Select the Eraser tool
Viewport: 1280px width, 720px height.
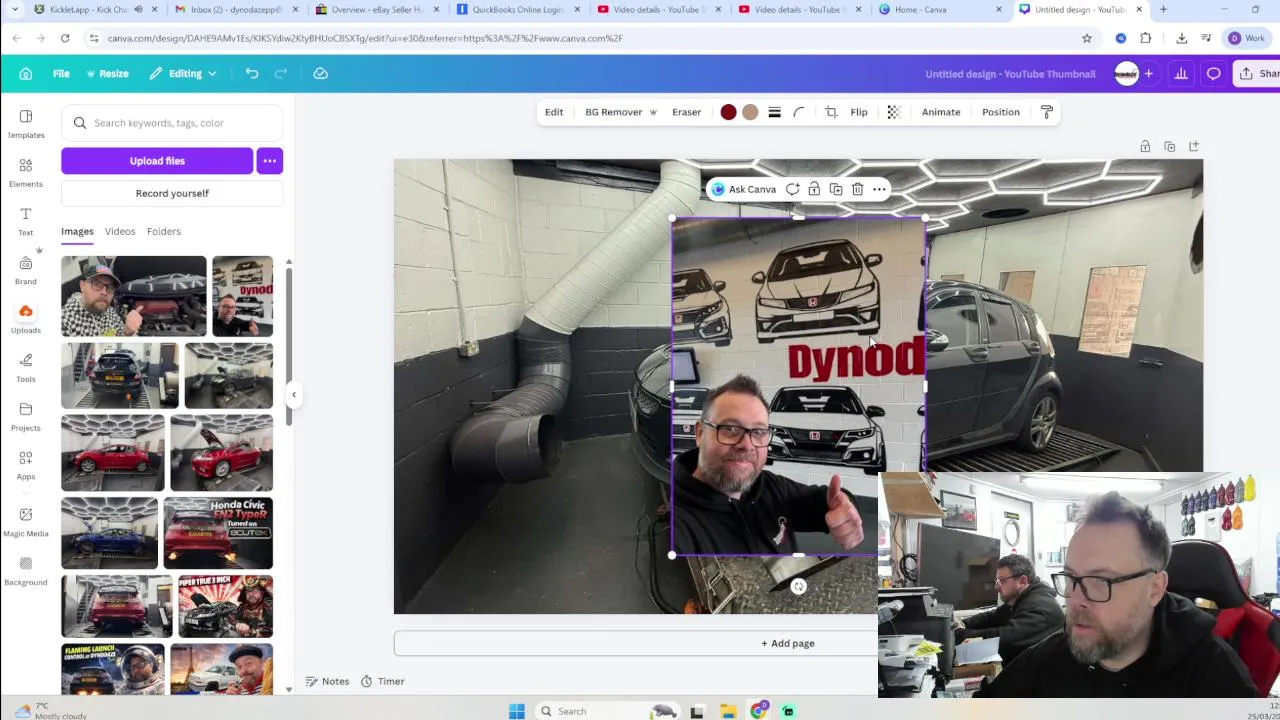(x=686, y=112)
